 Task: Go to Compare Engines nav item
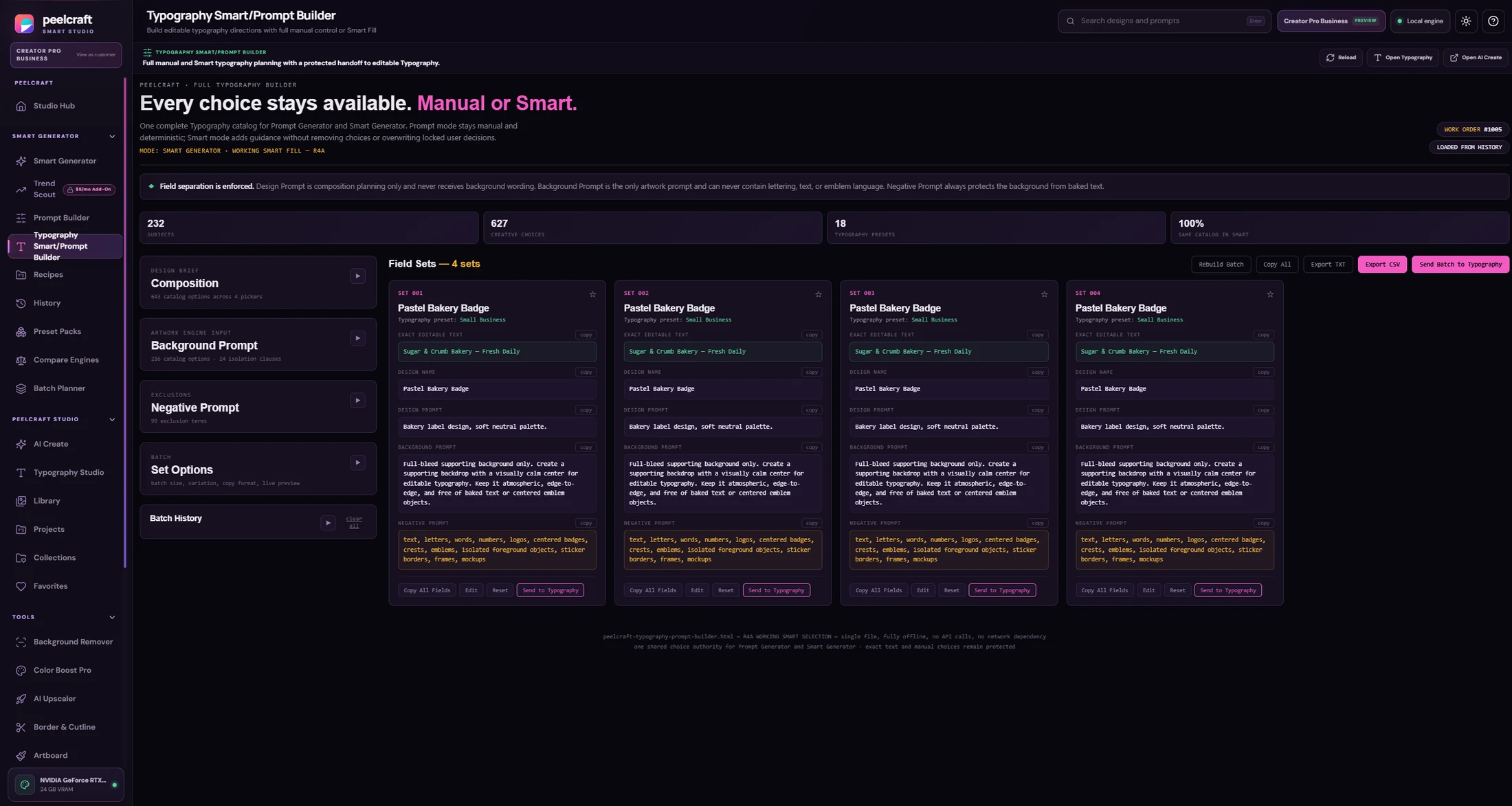point(65,360)
